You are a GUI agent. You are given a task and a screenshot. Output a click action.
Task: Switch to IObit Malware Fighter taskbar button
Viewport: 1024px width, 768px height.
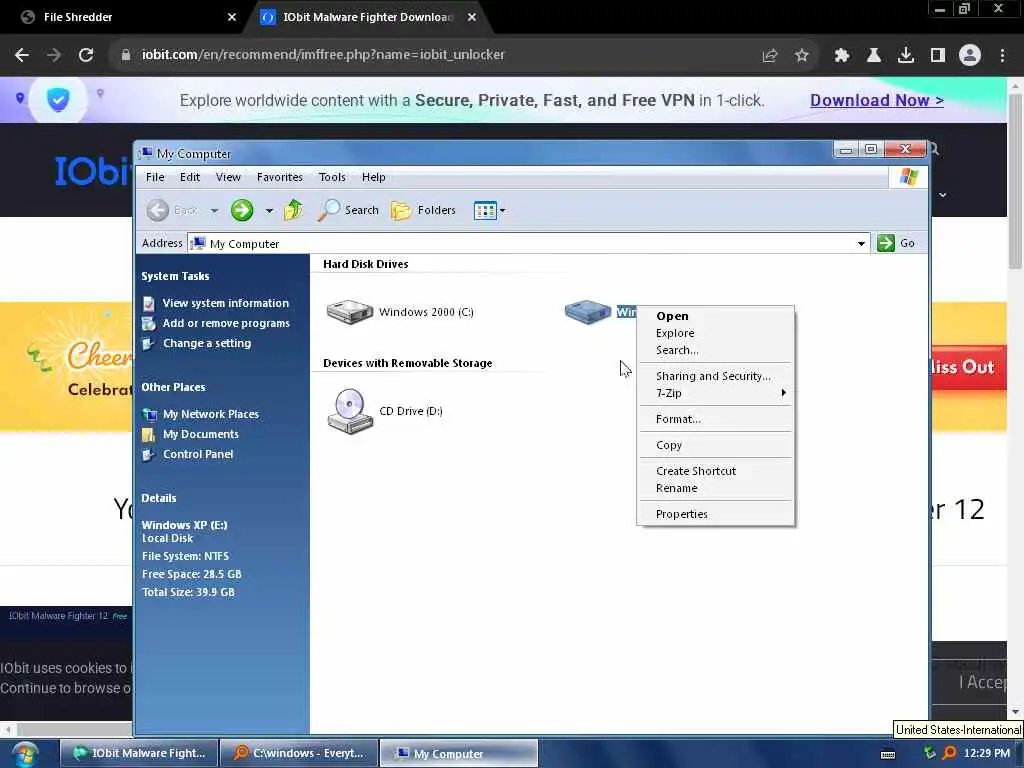click(x=139, y=753)
